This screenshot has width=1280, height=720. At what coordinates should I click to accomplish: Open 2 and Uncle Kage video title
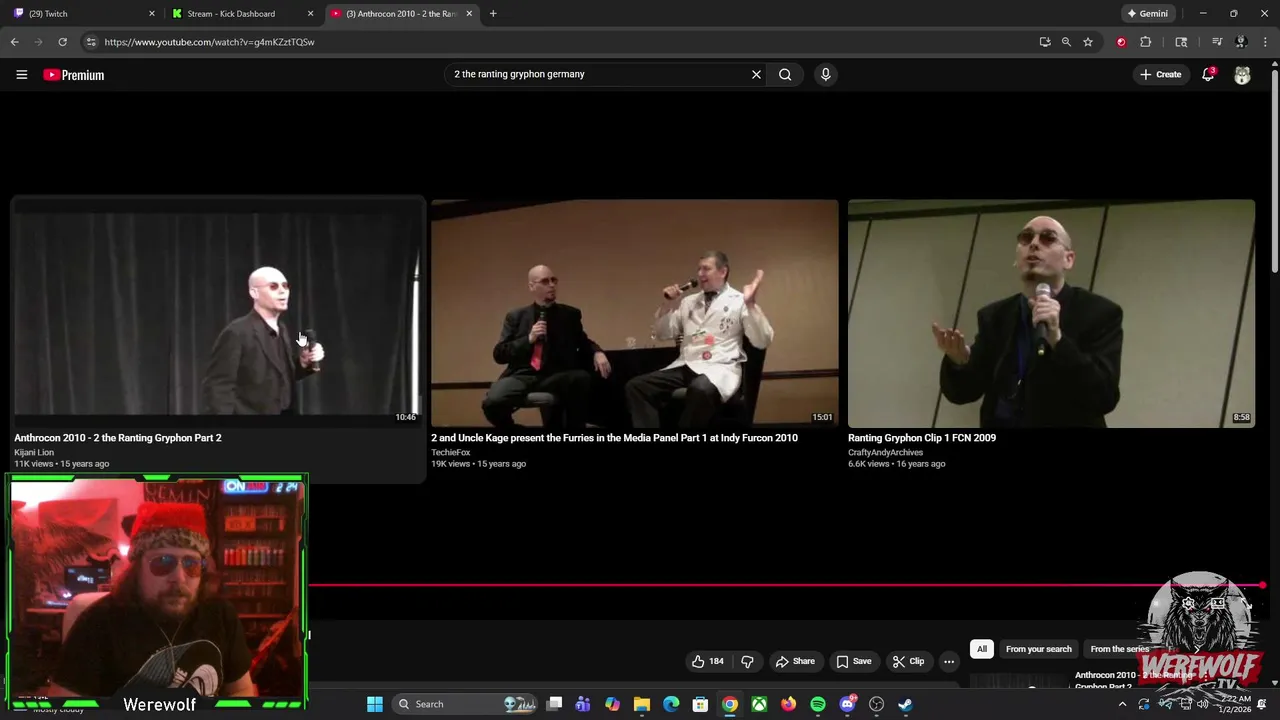(614, 438)
